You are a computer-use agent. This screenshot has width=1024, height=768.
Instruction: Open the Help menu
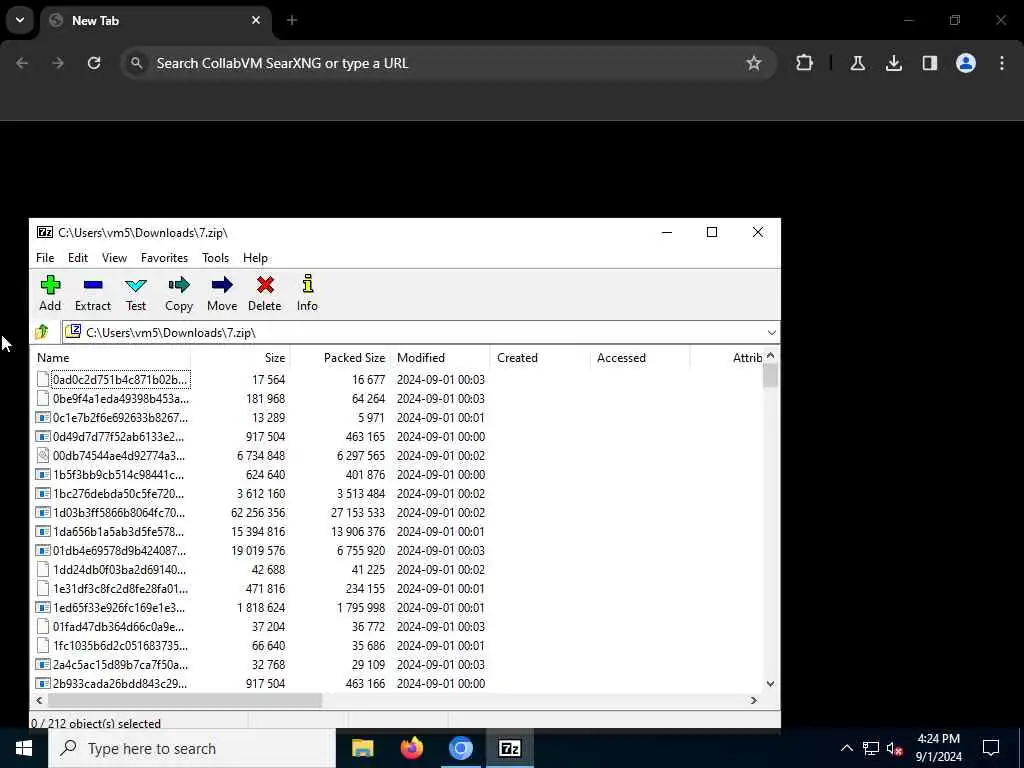tap(255, 258)
